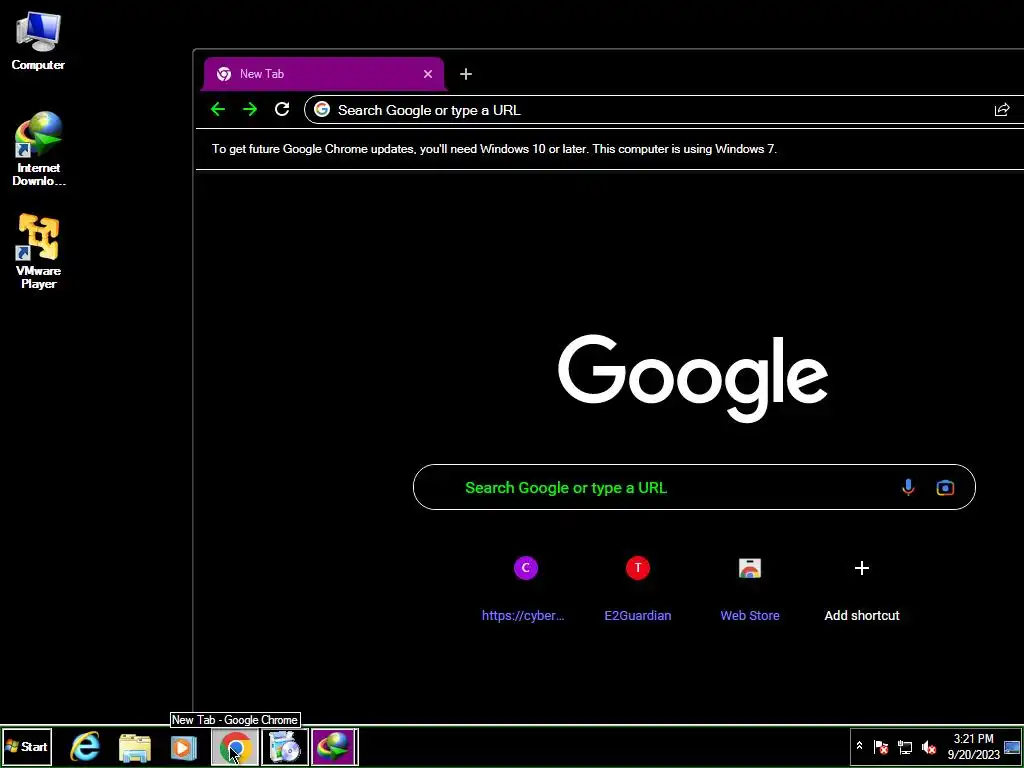Click the Chrome back arrow
Viewport: 1024px width, 768px height.
point(217,110)
